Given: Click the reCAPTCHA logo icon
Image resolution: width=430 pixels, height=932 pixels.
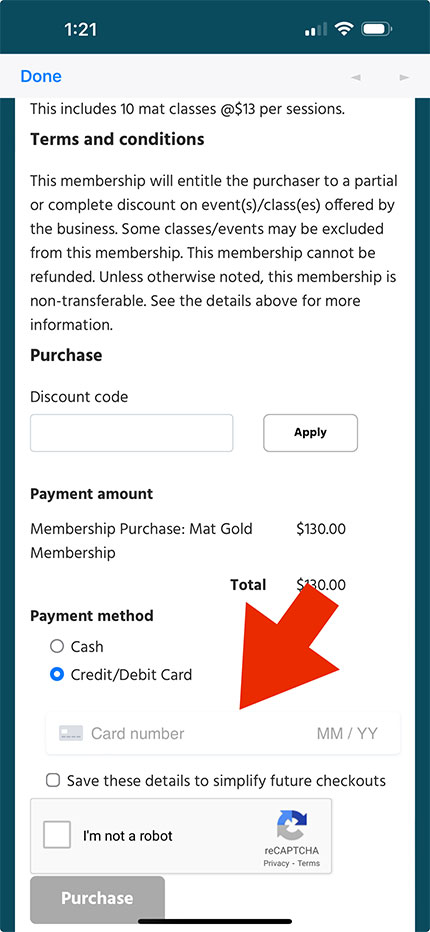Looking at the screenshot, I should (x=292, y=826).
